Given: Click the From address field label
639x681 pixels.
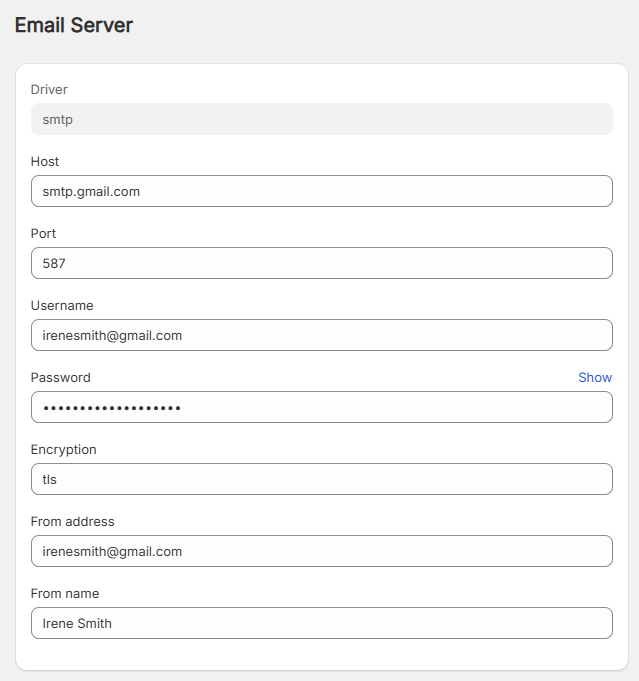Looking at the screenshot, I should coord(73,522).
